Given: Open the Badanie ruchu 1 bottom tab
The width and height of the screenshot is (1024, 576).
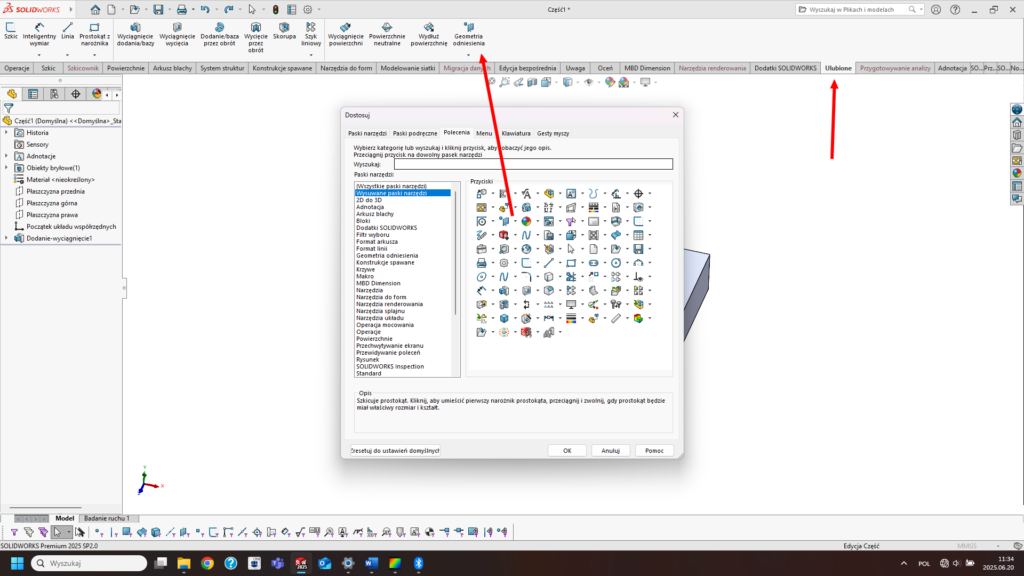Looking at the screenshot, I should [x=106, y=519].
